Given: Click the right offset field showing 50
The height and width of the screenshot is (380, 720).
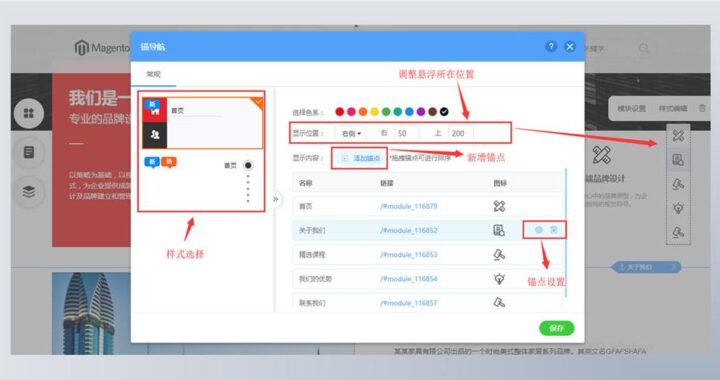Looking at the screenshot, I should point(406,134).
